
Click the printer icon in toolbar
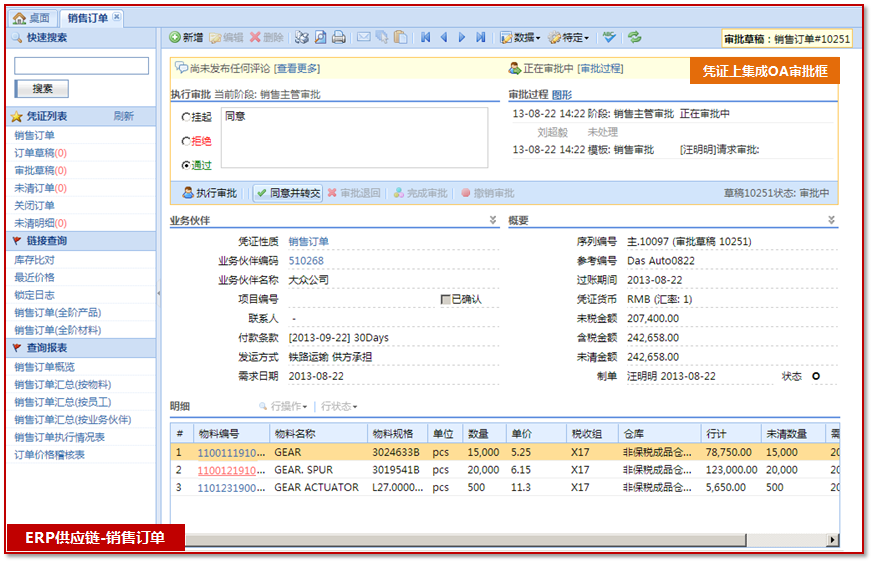coord(338,37)
